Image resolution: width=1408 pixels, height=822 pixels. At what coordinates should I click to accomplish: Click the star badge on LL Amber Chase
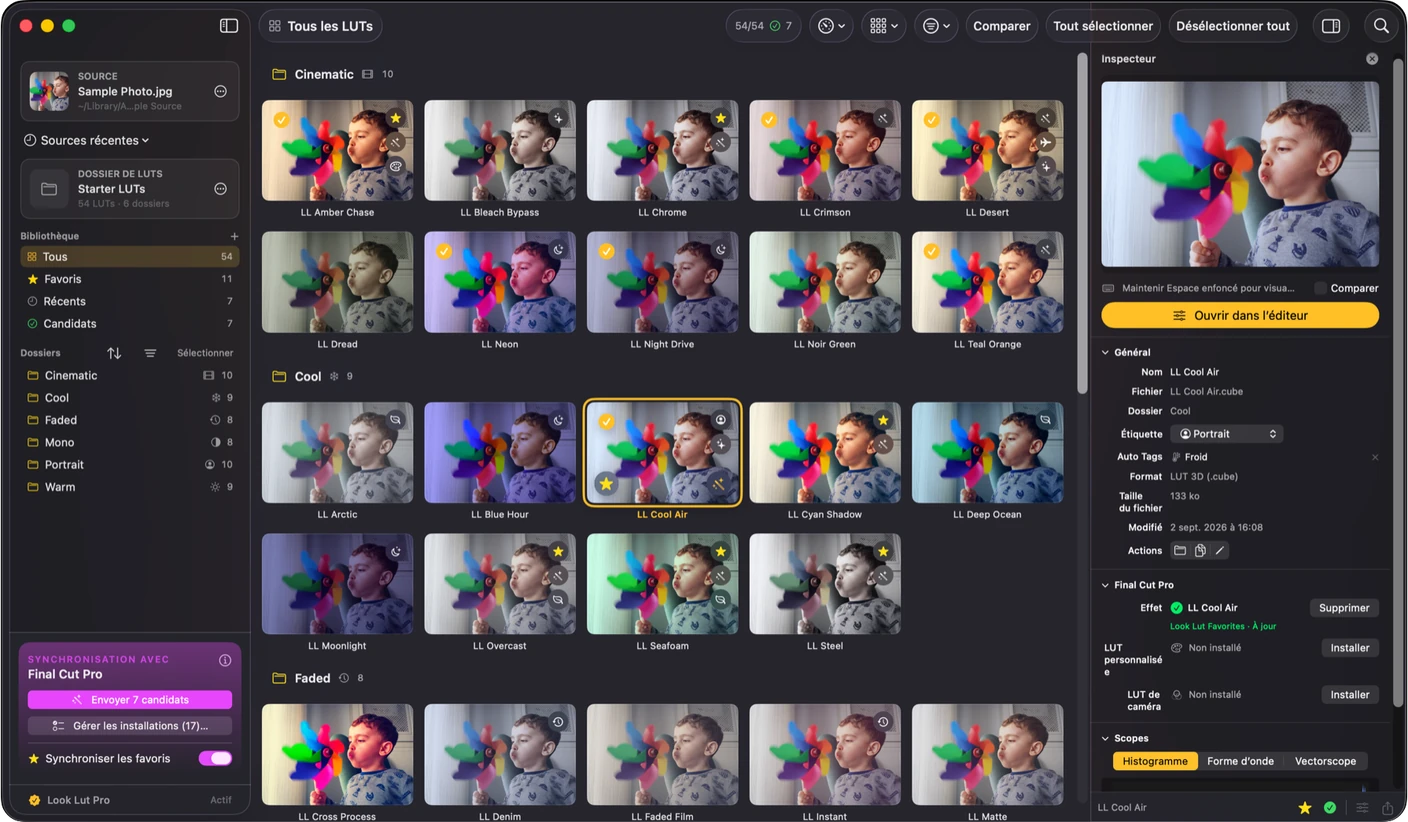[x=396, y=118]
